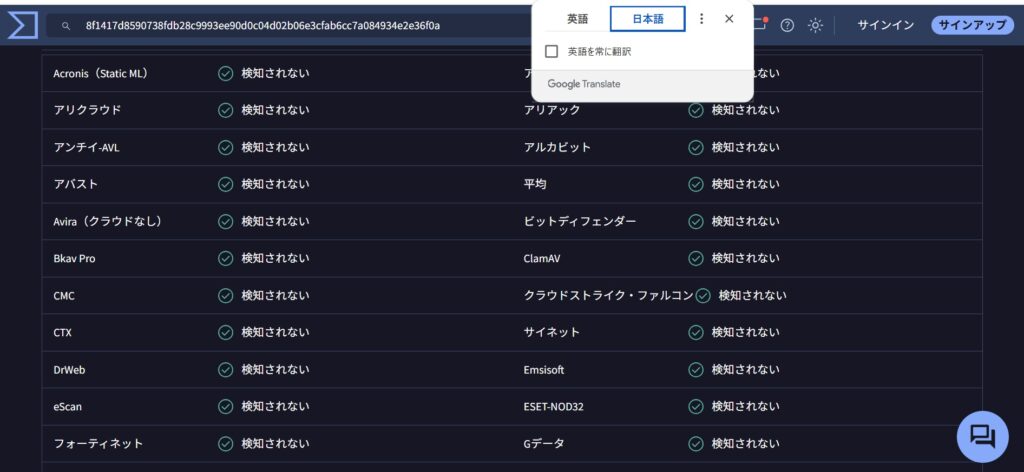The width and height of the screenshot is (1024, 472).
Task: Click the check icon beside アルカビット
Action: pos(696,148)
